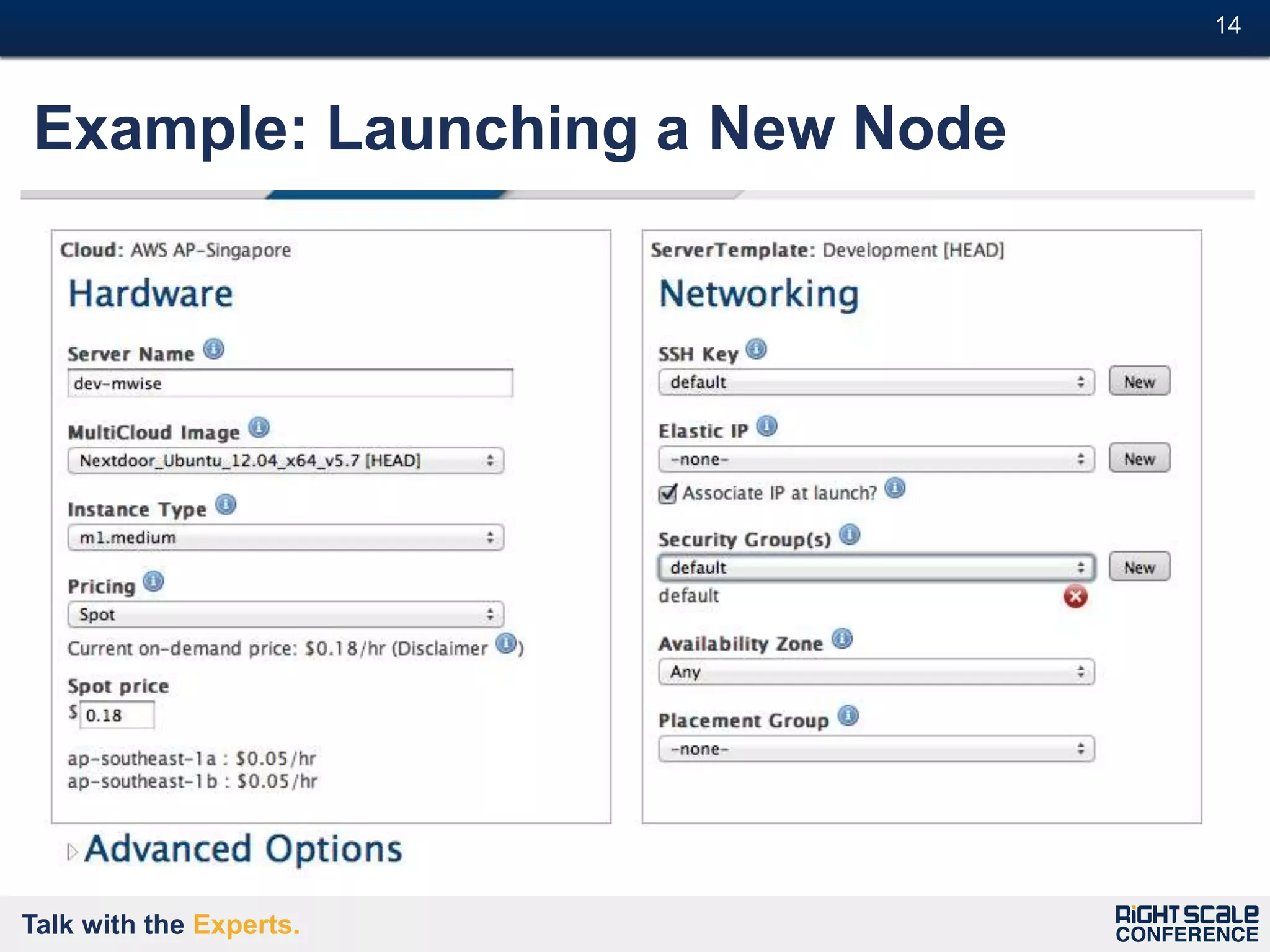Click the Advanced Options heading text
The width and height of the screenshot is (1270, 952).
pyautogui.click(x=244, y=848)
